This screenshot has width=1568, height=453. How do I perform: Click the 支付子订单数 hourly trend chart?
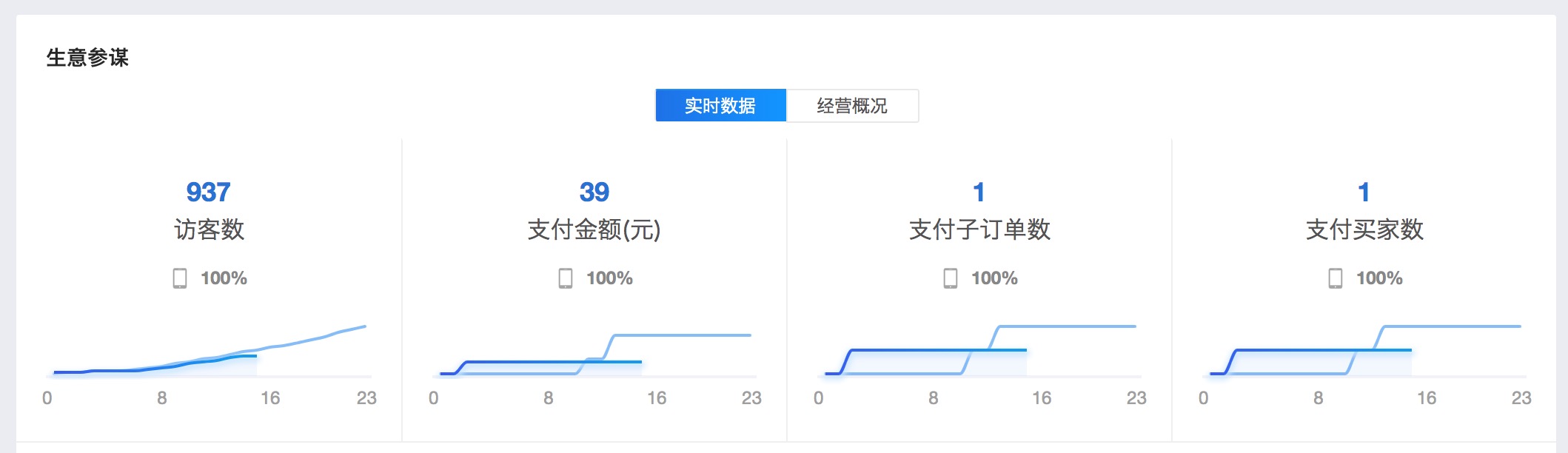coord(979,352)
